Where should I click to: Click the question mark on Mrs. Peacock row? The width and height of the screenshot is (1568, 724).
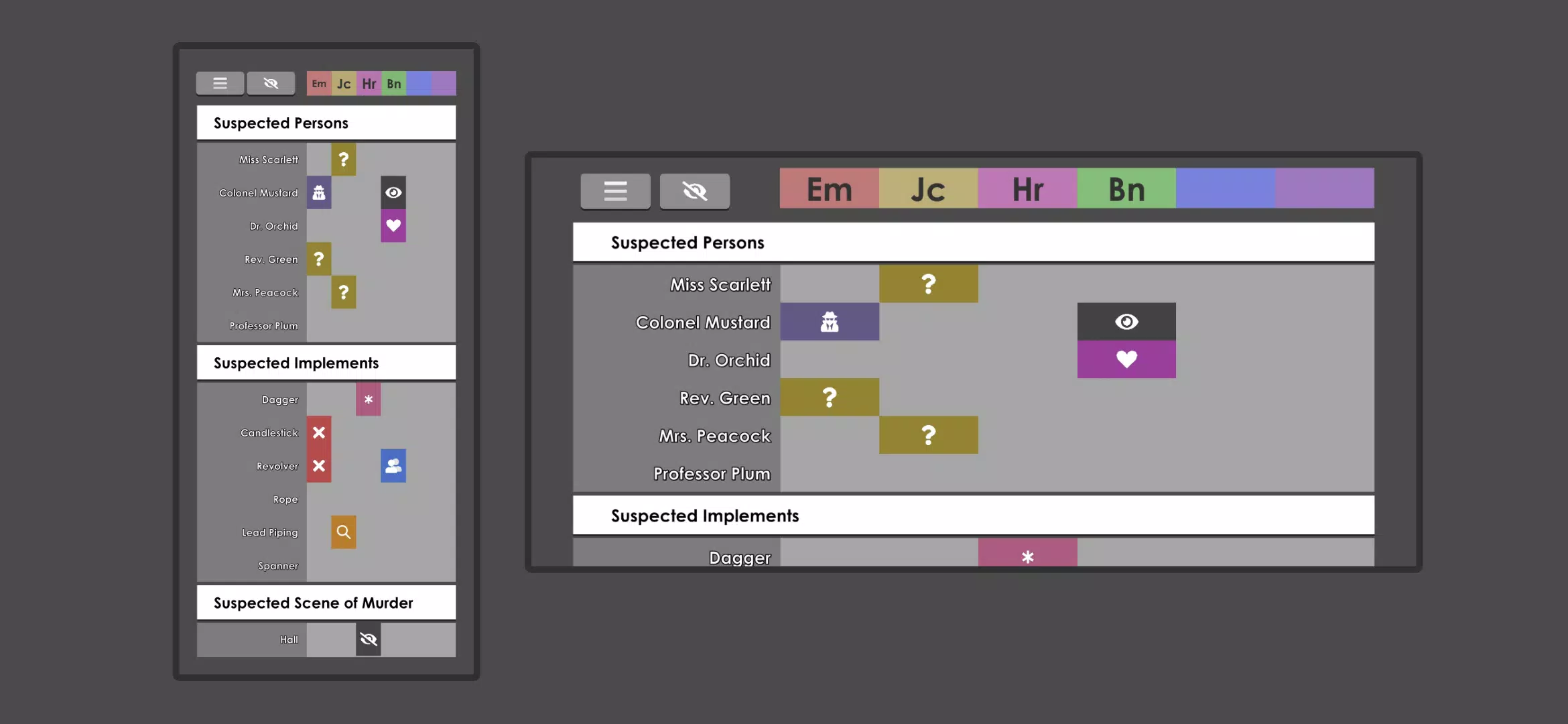(928, 435)
